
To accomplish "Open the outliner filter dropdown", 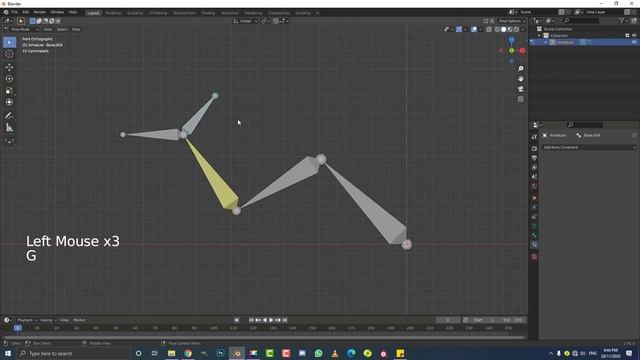I will (623, 20).
